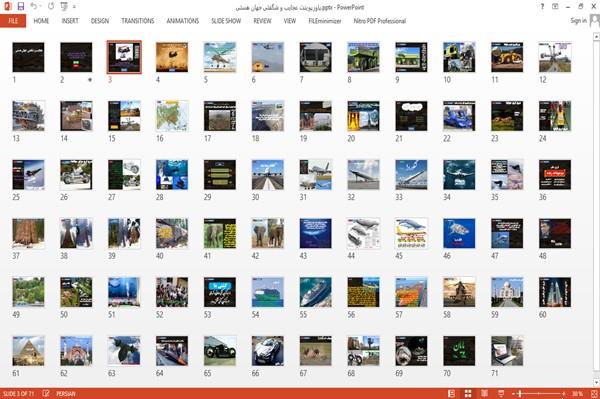This screenshot has height=399, width=600.
Task: Switch to the HOME ribbon tab
Action: tap(41, 21)
